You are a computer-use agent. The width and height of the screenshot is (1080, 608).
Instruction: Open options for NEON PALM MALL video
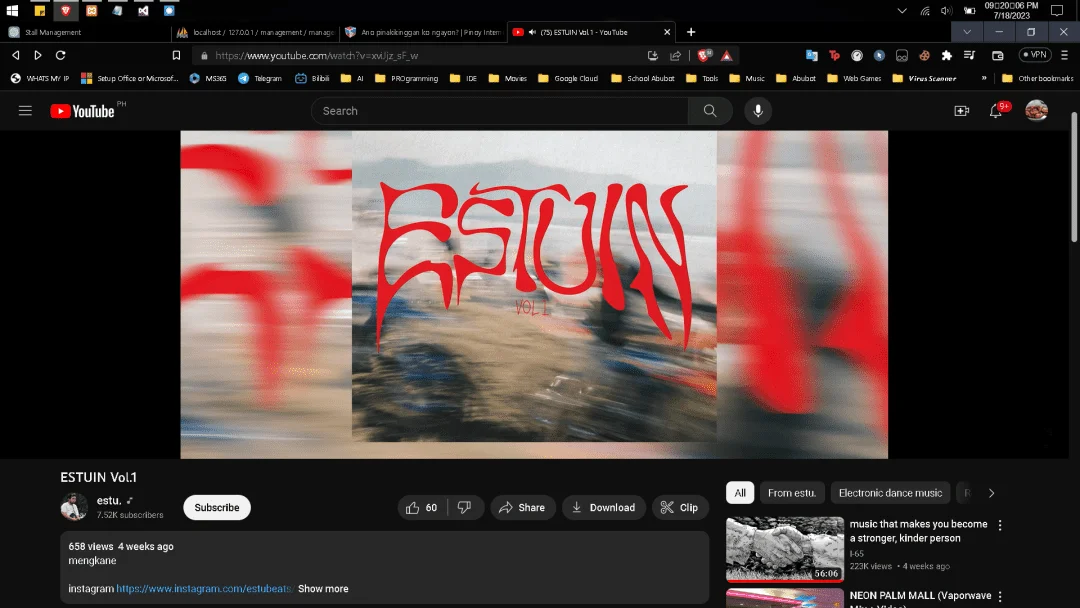[1000, 596]
